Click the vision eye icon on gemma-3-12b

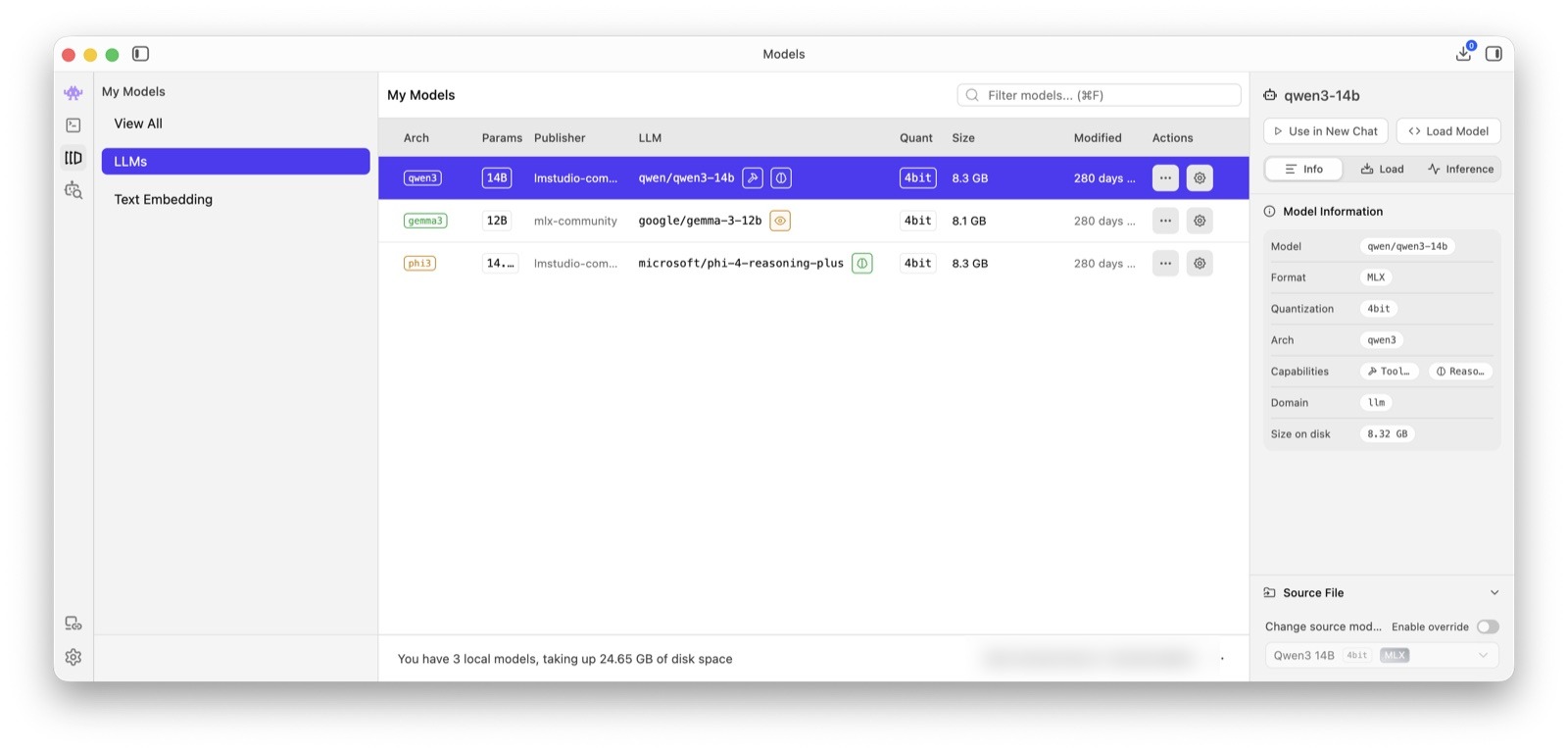click(780, 221)
